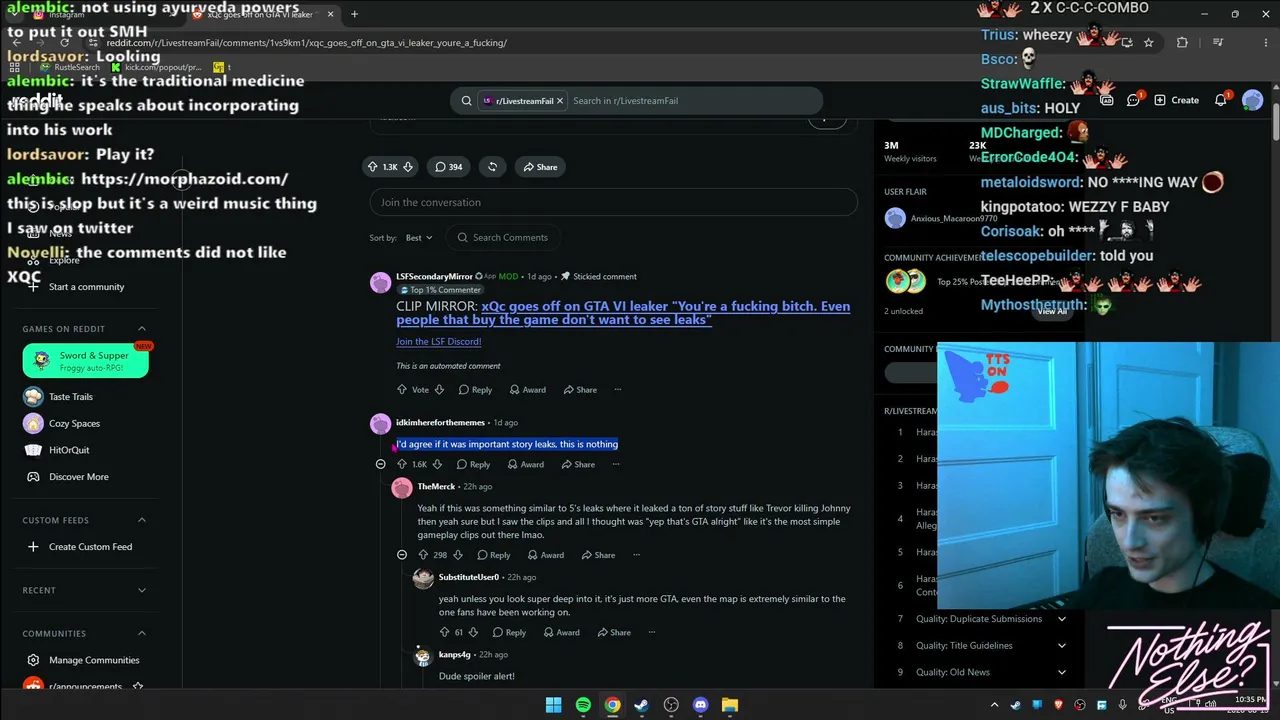Collapse the Custom Feeds section
Screen dimensions: 1280x720
[x=142, y=520]
